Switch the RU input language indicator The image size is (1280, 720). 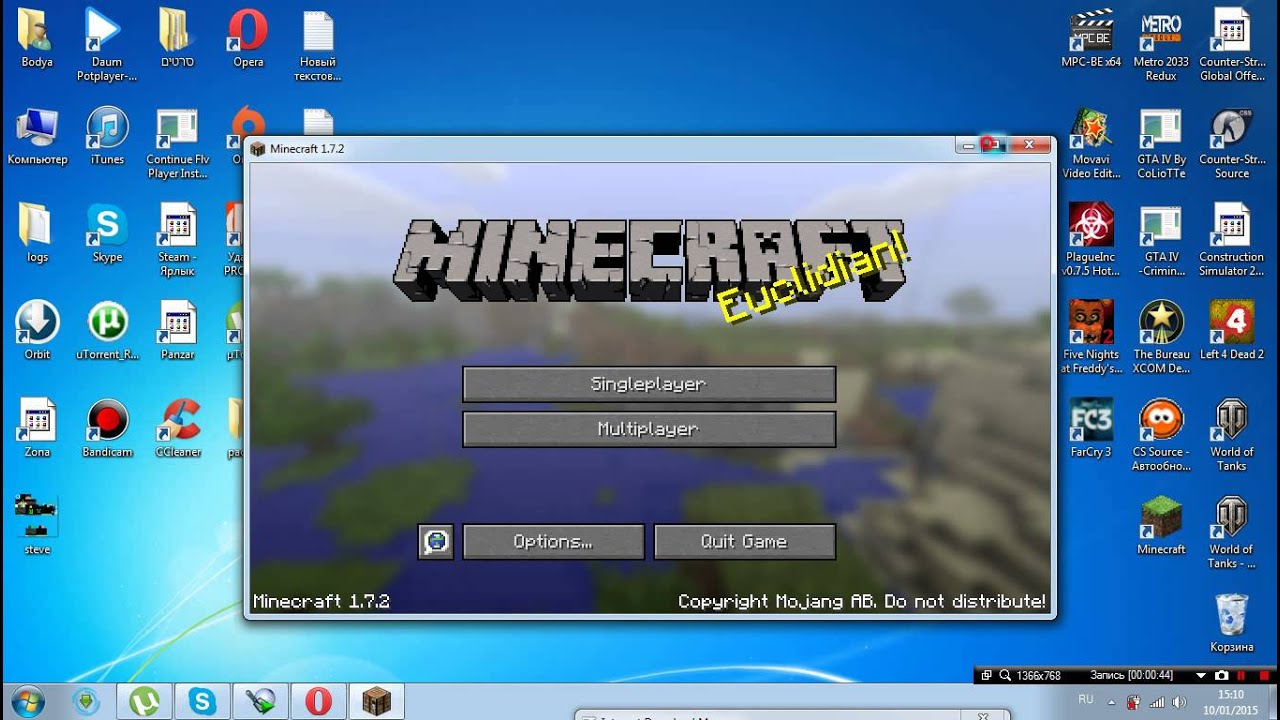point(1086,701)
